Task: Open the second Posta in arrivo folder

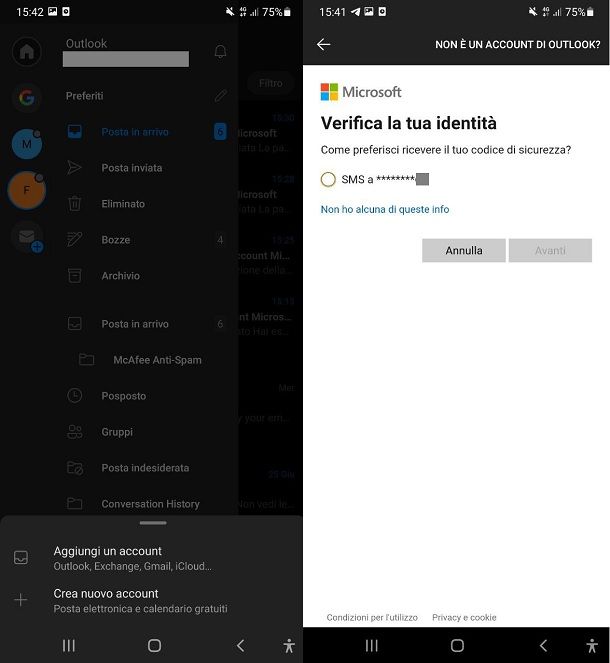Action: pyautogui.click(x=146, y=324)
